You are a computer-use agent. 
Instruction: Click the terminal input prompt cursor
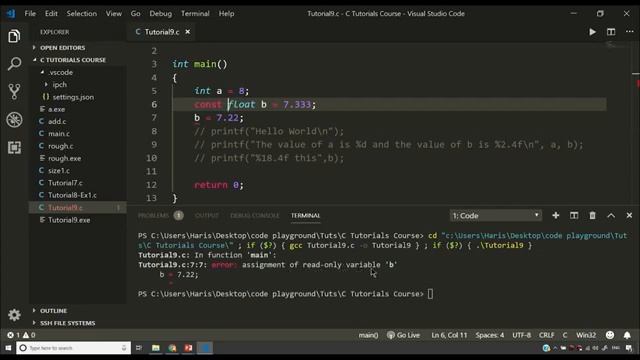coord(430,294)
